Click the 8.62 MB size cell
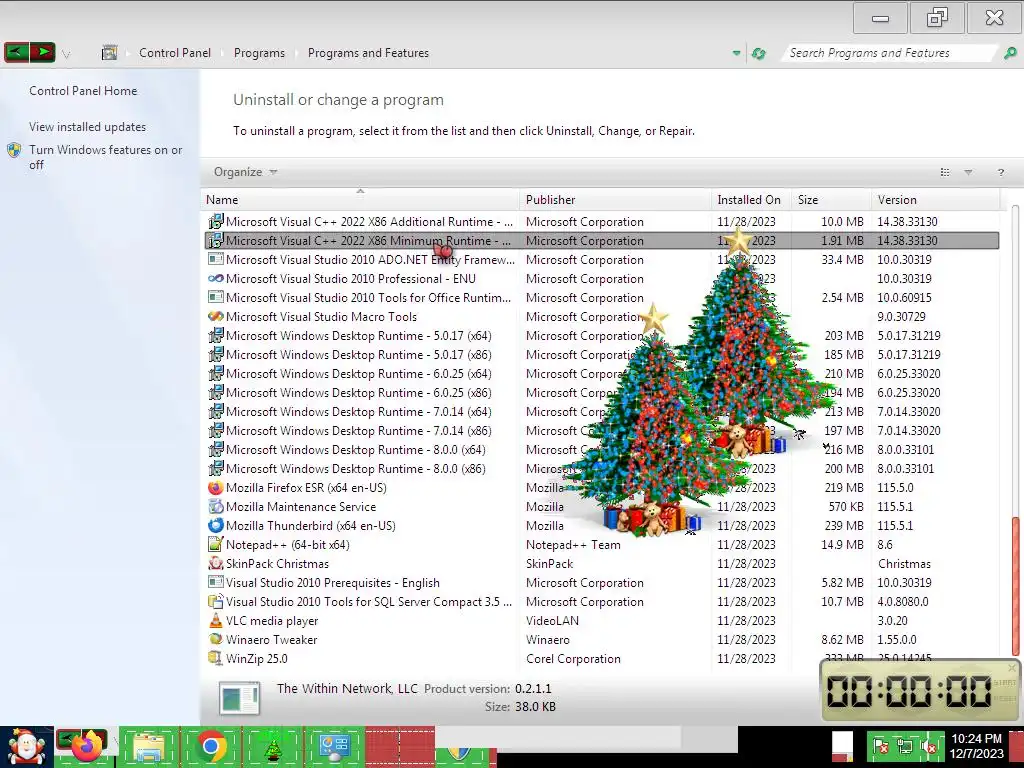Viewport: 1024px width, 768px height. 842,639
